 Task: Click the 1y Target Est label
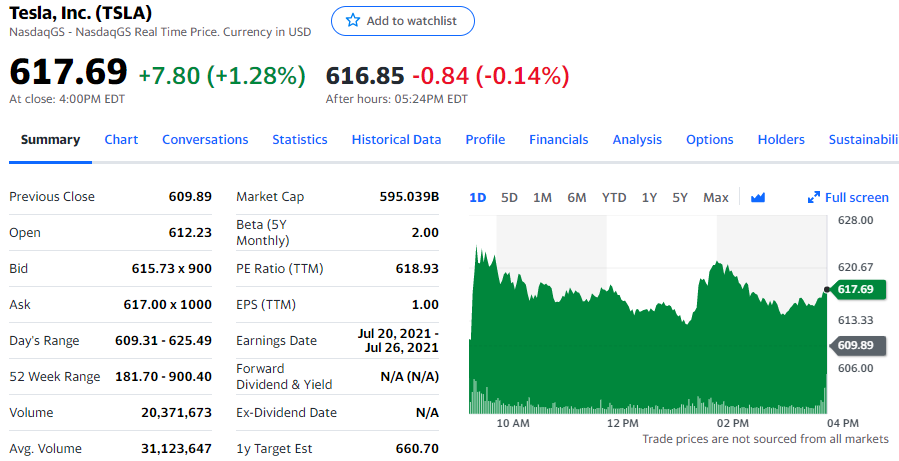click(274, 449)
